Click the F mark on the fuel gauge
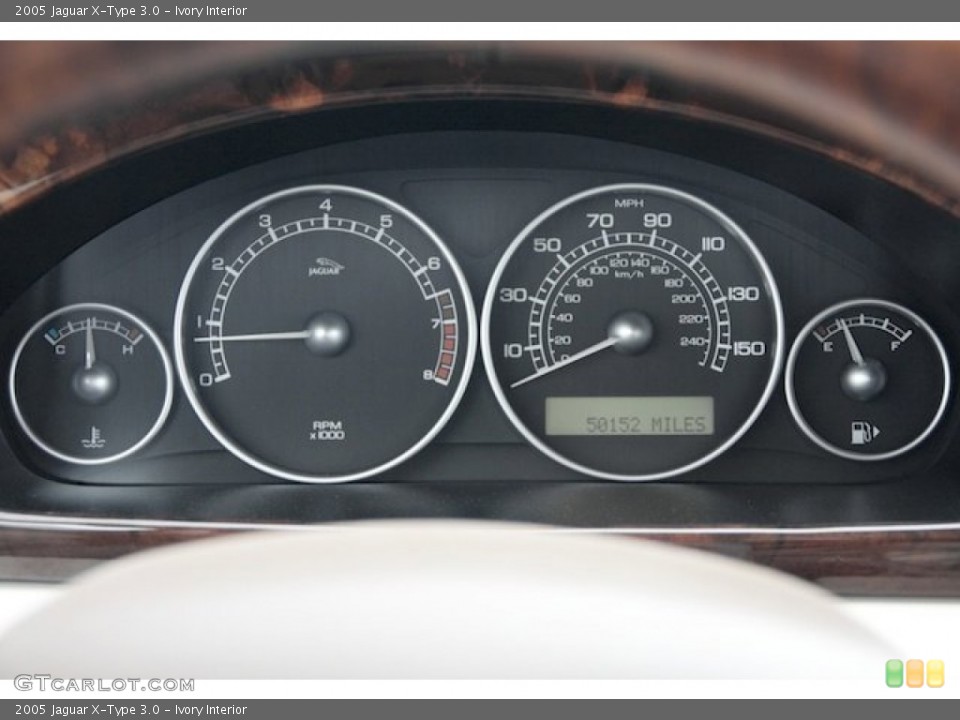 pyautogui.click(x=895, y=347)
